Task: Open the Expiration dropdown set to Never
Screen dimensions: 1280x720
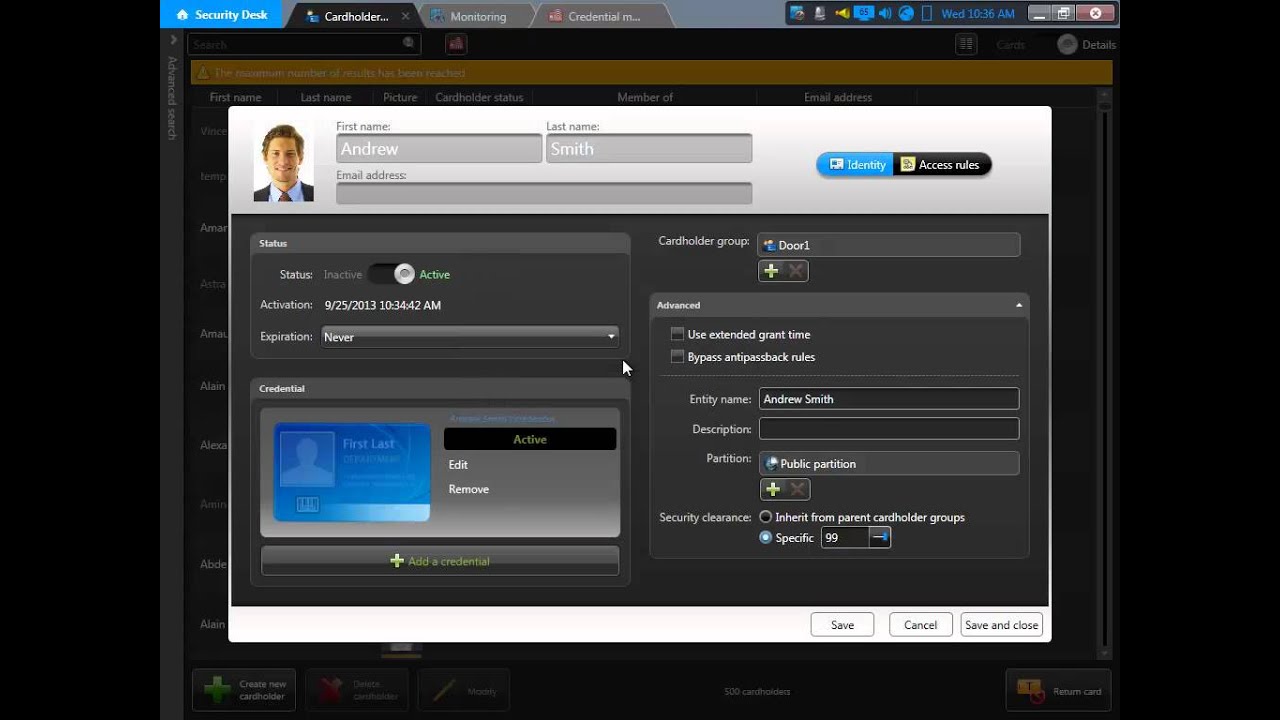Action: click(469, 337)
